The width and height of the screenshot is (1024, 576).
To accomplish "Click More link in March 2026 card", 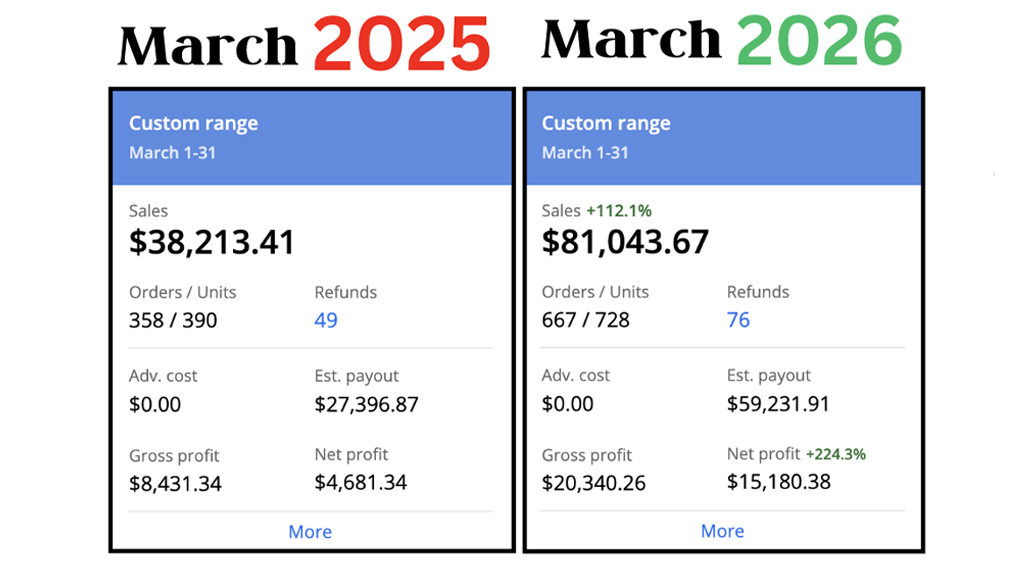I will 722,531.
